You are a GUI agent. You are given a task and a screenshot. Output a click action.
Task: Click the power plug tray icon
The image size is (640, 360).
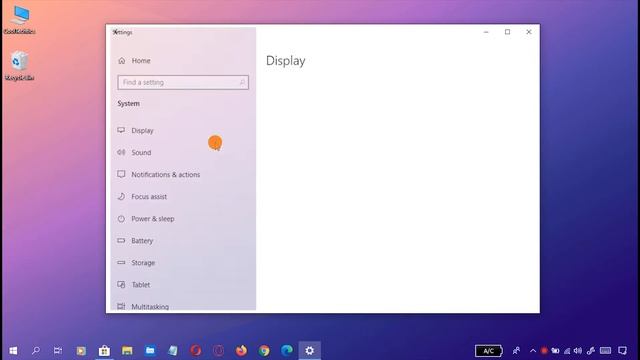[x=555, y=351]
